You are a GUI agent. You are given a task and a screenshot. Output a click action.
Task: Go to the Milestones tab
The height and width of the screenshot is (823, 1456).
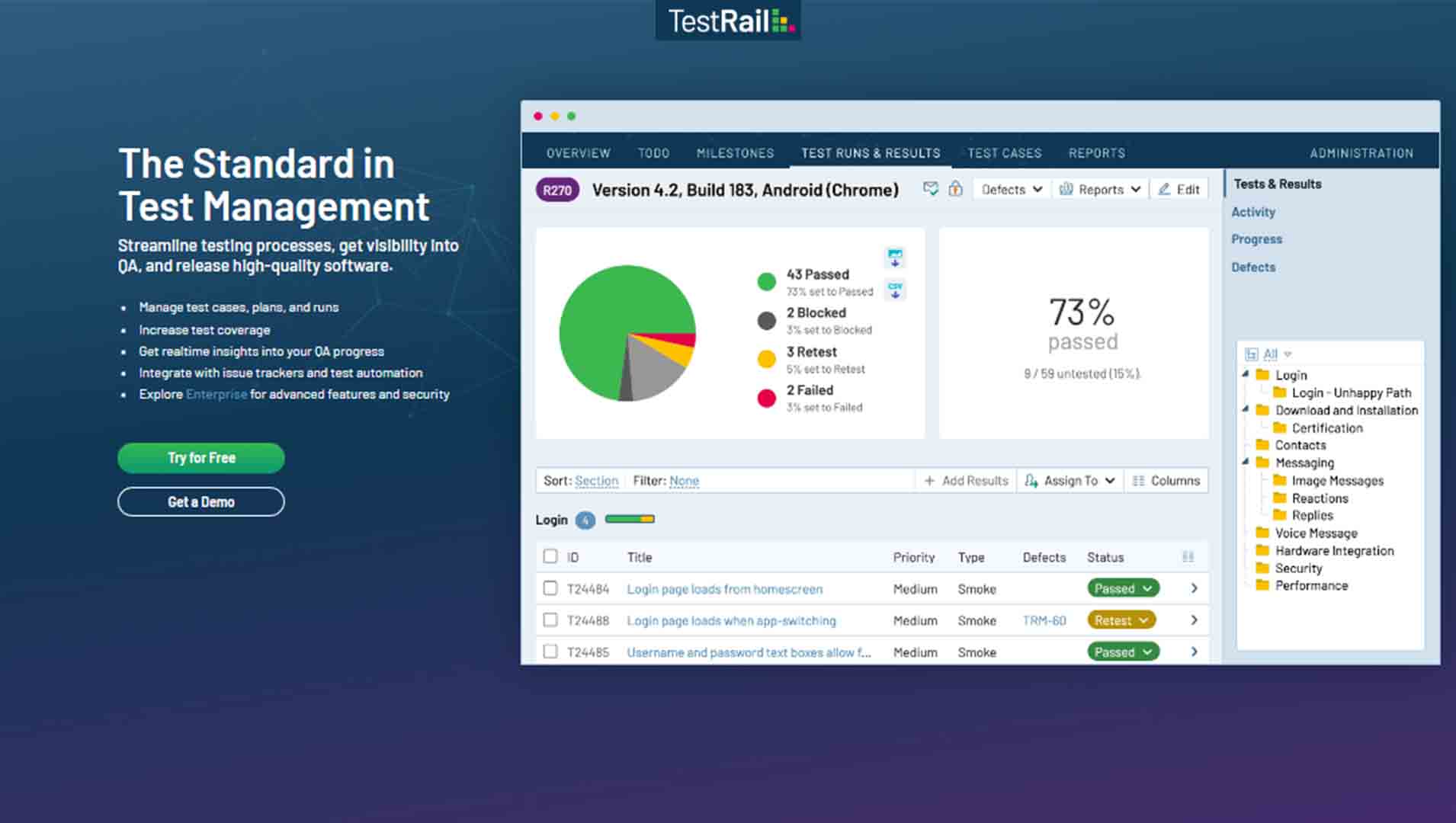(x=735, y=153)
